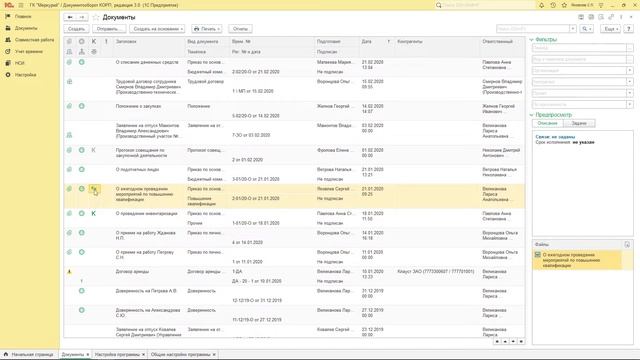Screen dimensions: 640x360
Task: Go back with the left arrow button
Action: pos(70,17)
